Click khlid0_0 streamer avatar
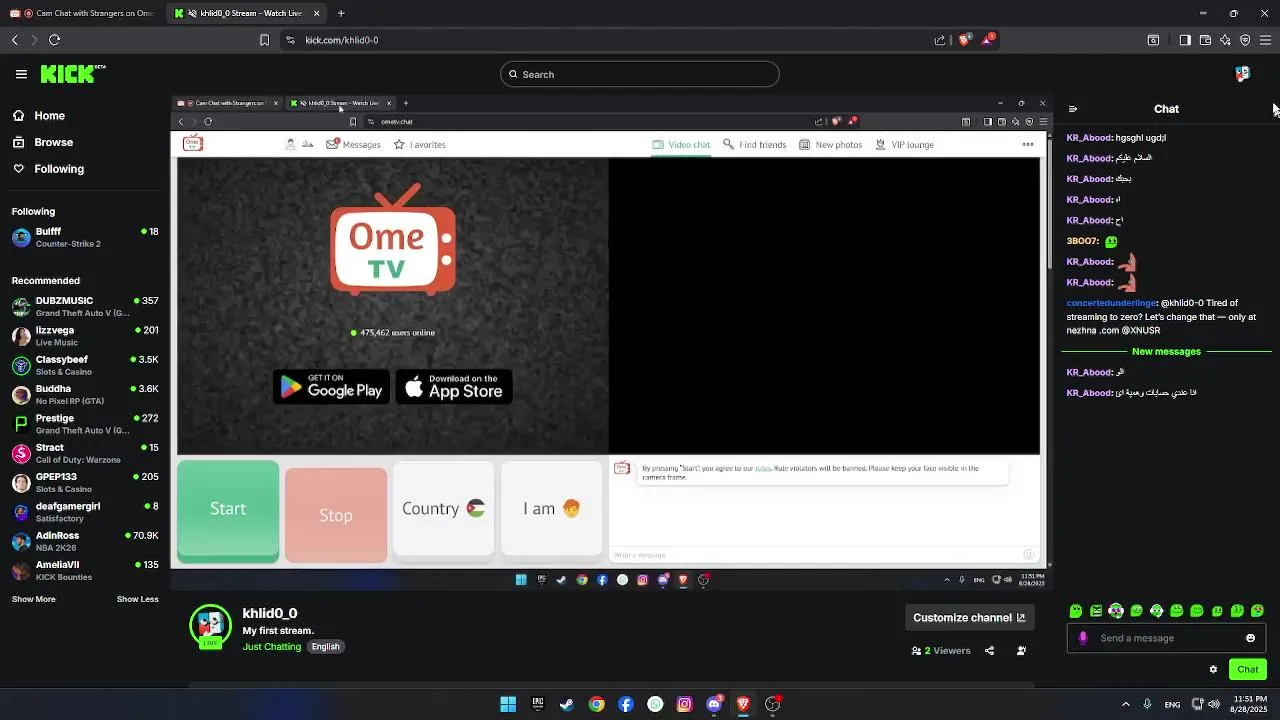This screenshot has height=720, width=1280. pyautogui.click(x=210, y=625)
